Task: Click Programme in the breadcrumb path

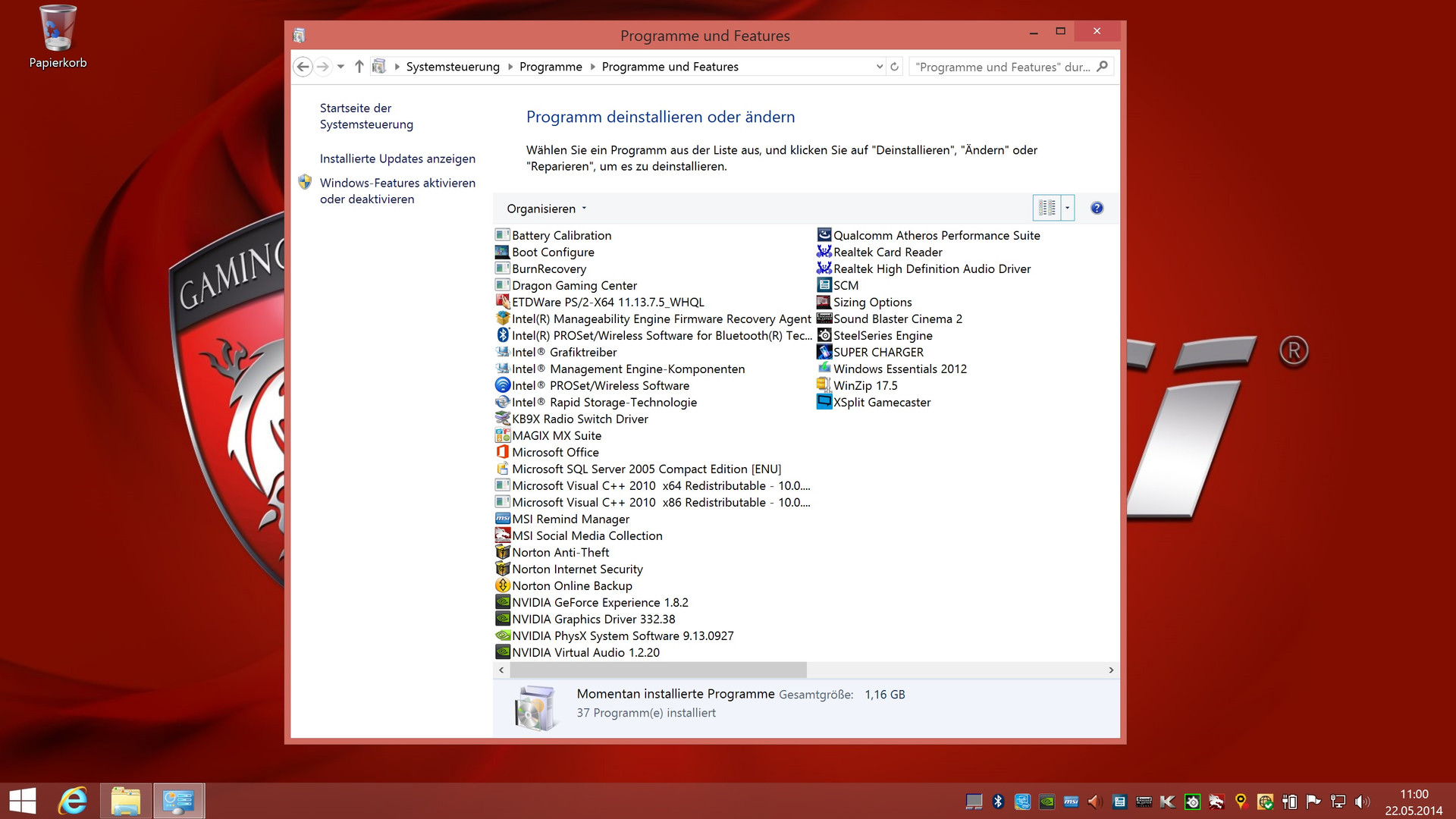Action: pyautogui.click(x=551, y=67)
